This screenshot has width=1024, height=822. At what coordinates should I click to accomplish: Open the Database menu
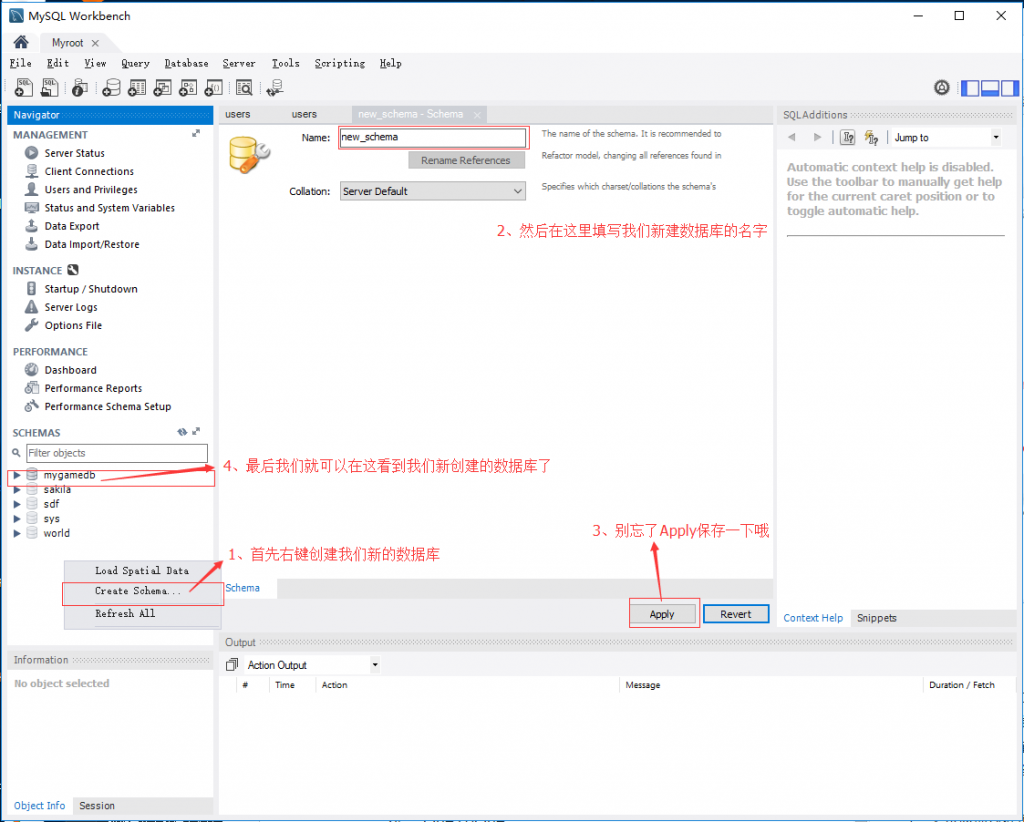point(186,62)
